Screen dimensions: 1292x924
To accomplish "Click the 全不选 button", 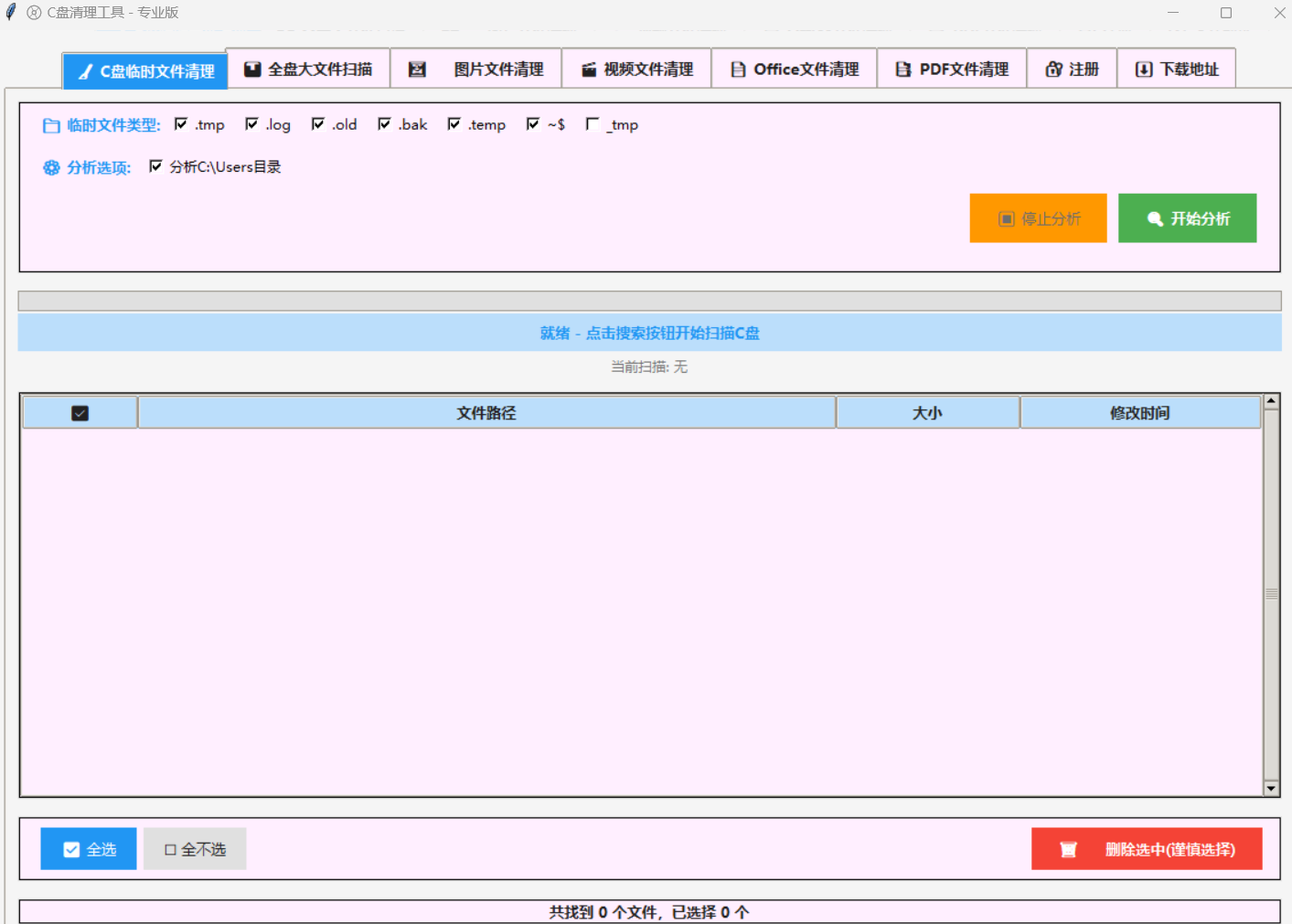I will point(194,849).
